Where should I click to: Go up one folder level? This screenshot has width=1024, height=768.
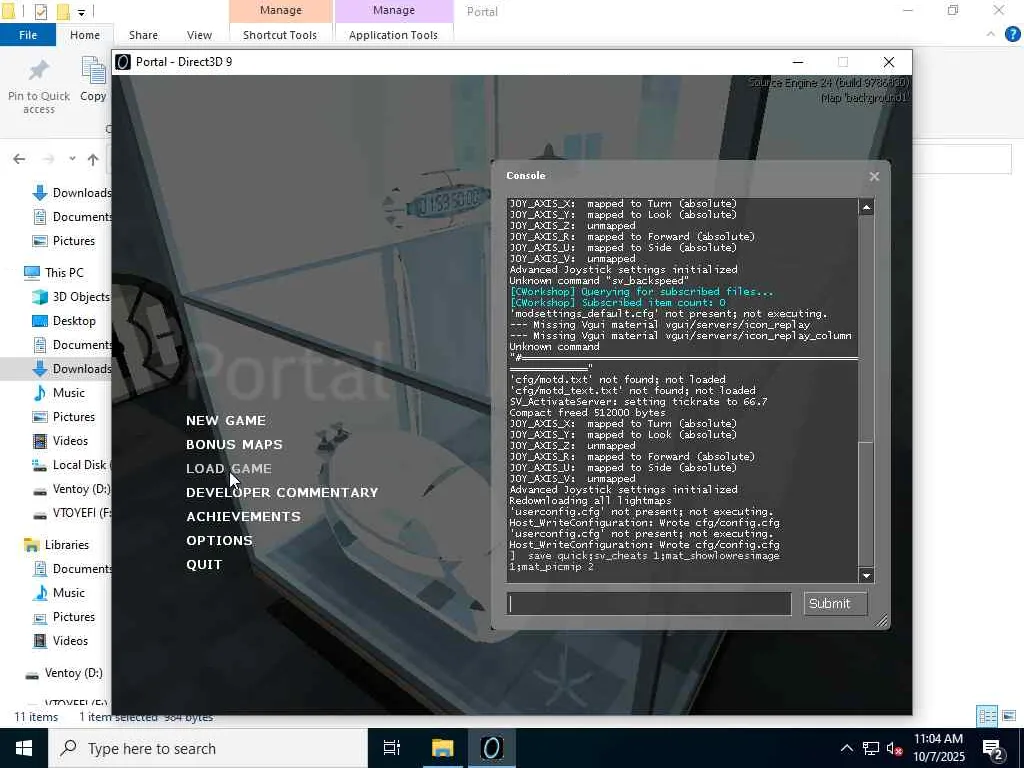[x=93, y=159]
